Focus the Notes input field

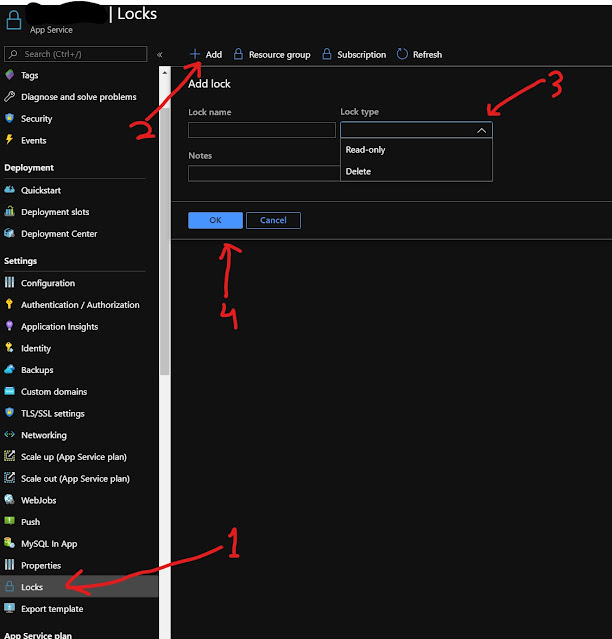264,173
